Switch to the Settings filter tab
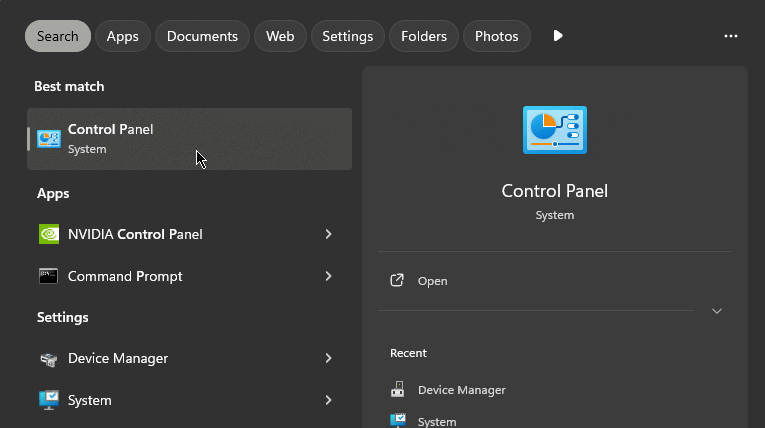 [x=347, y=36]
